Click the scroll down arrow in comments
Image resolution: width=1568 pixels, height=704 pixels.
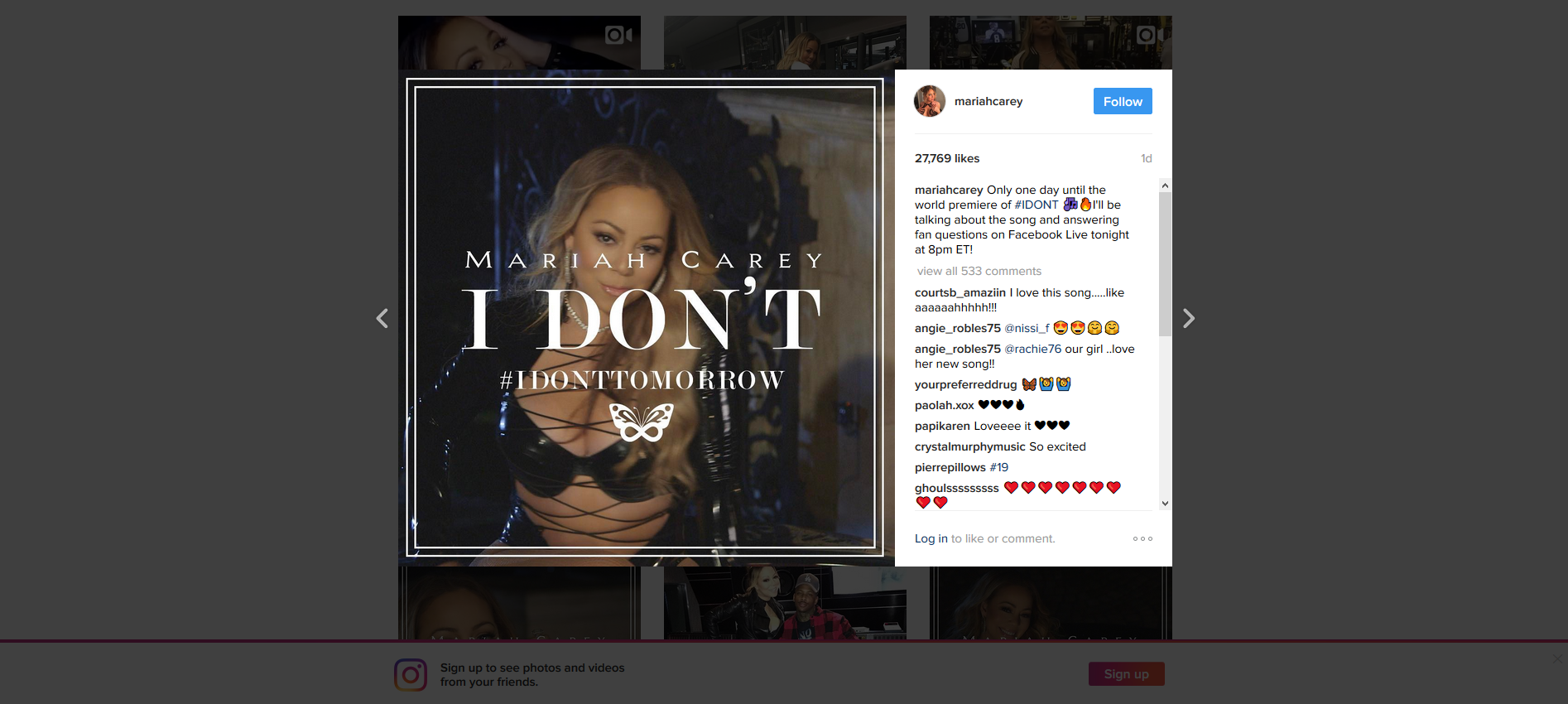pos(1165,503)
